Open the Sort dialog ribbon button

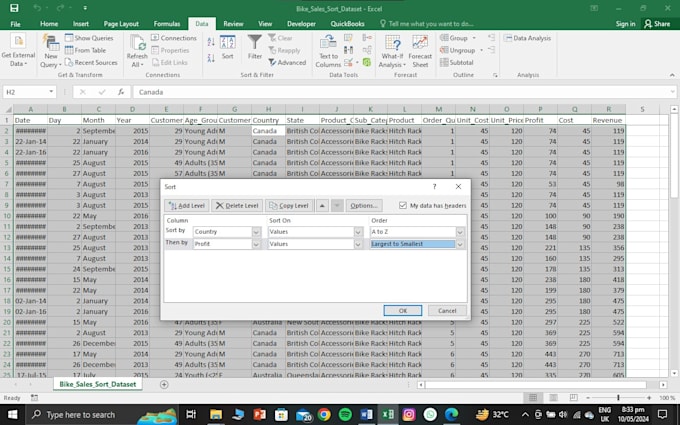[x=228, y=47]
